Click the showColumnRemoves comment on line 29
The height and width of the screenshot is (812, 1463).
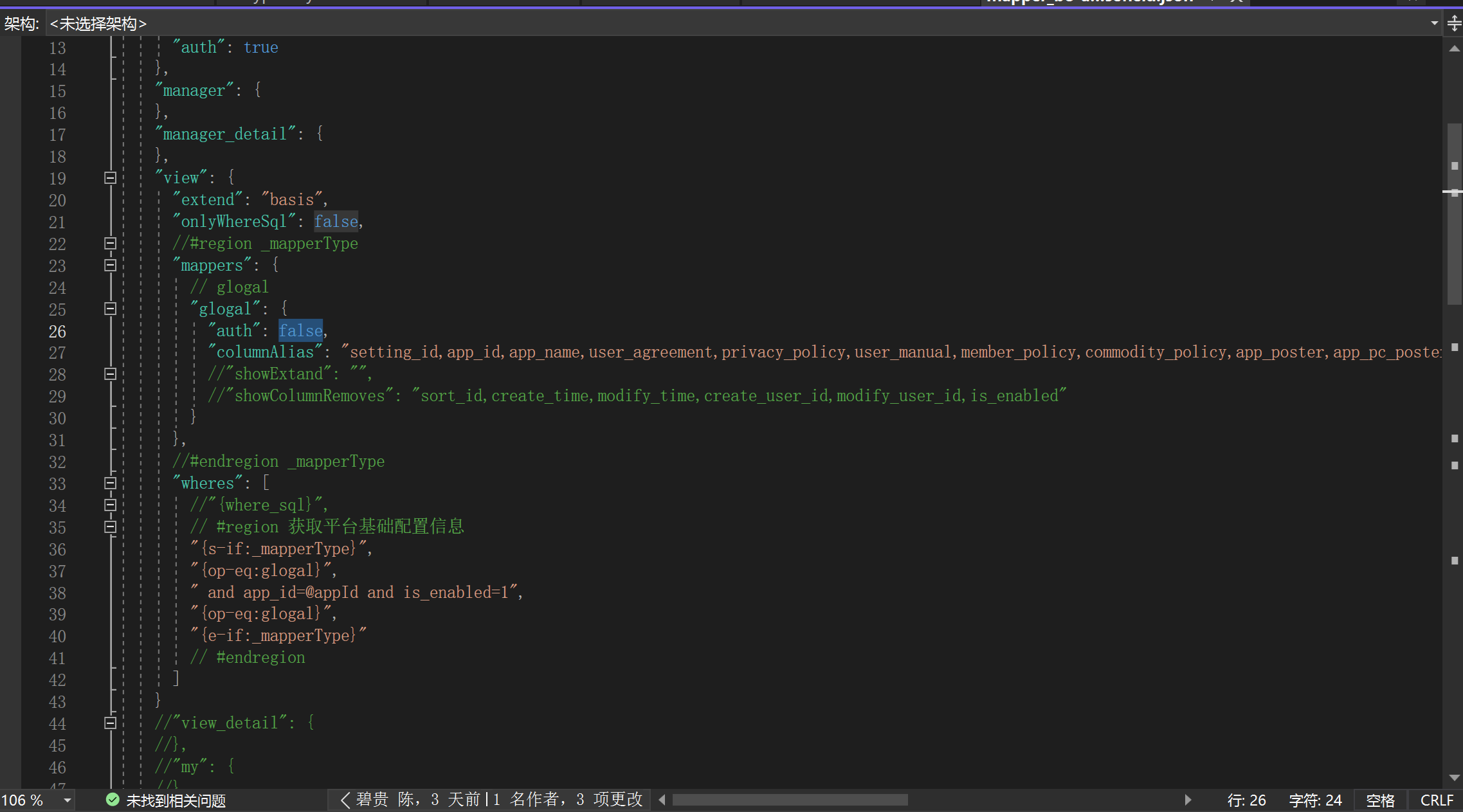[x=637, y=396]
